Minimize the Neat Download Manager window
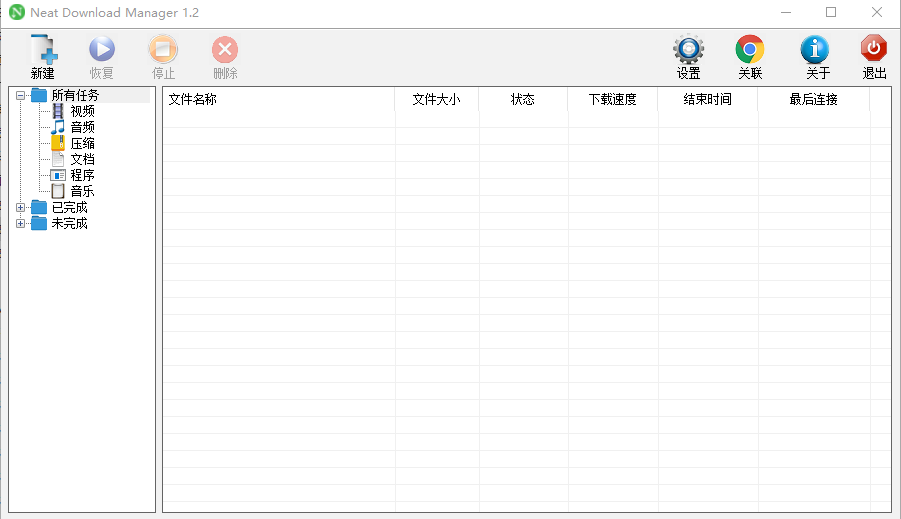The width and height of the screenshot is (901, 519). 786,12
